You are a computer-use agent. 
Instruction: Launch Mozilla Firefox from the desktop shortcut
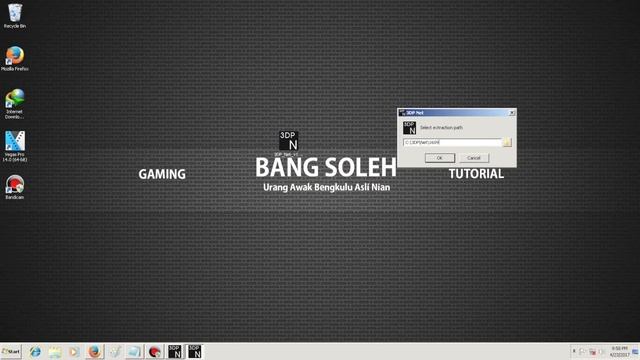pos(15,58)
